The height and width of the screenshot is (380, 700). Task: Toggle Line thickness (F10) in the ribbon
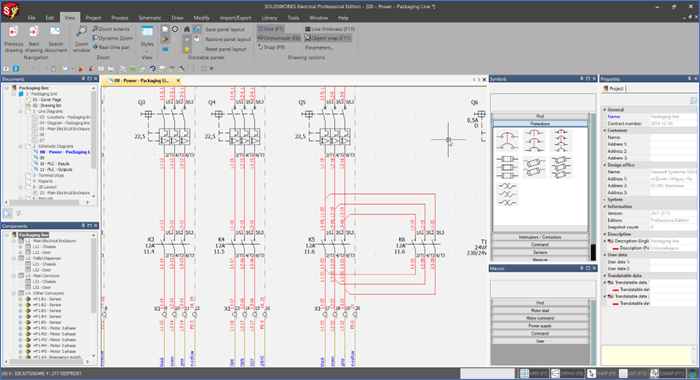330,29
